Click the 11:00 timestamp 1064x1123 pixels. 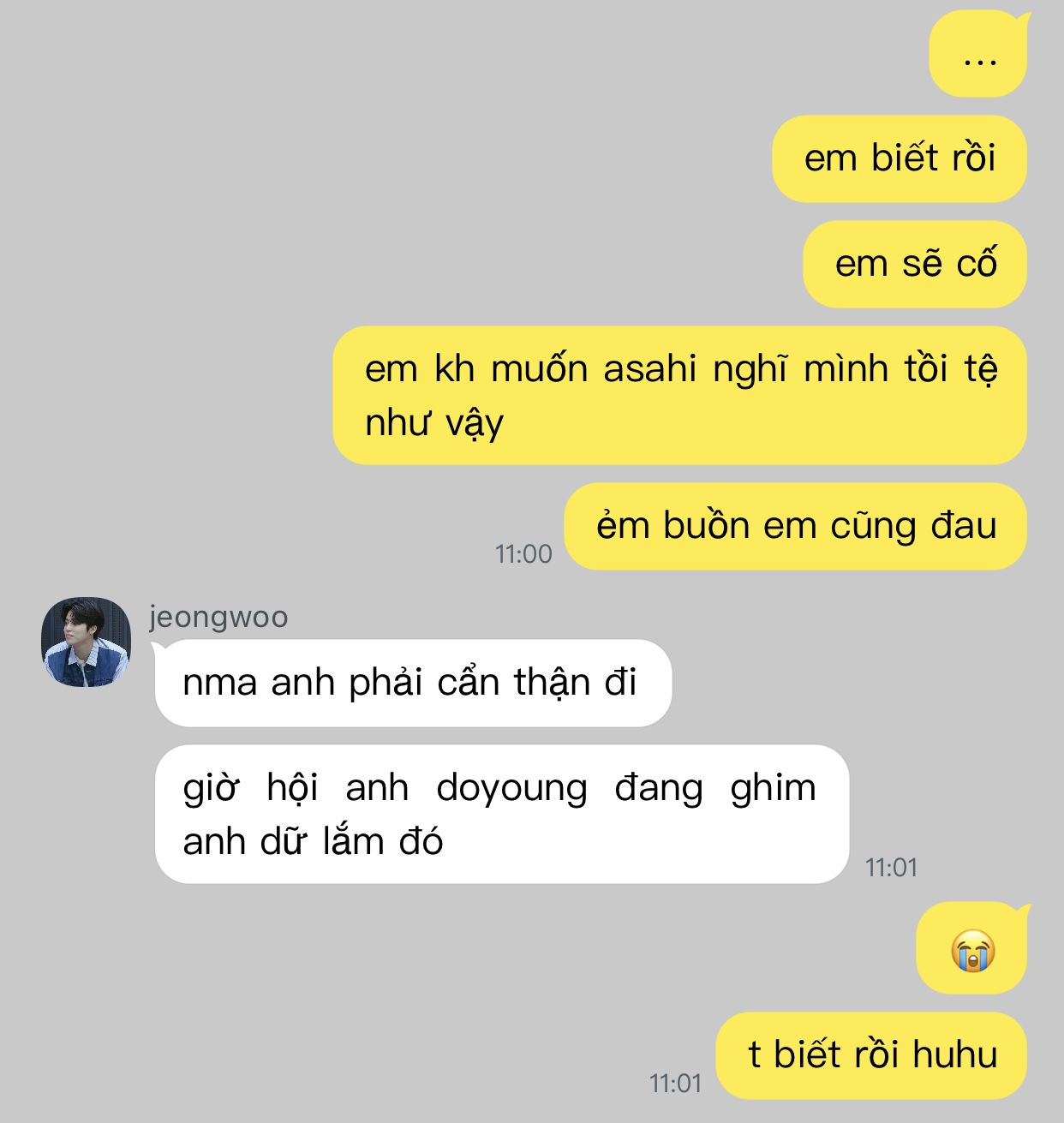click(523, 553)
